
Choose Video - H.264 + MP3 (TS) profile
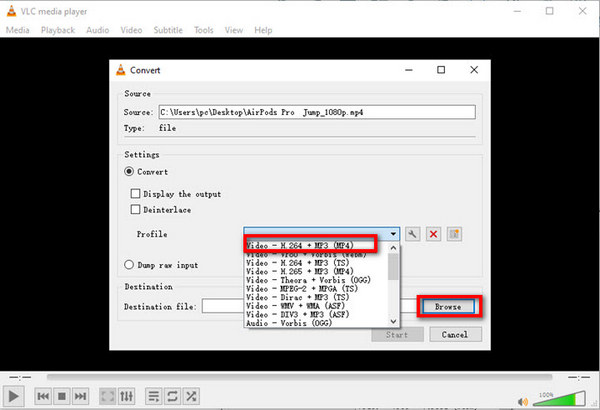click(x=316, y=263)
